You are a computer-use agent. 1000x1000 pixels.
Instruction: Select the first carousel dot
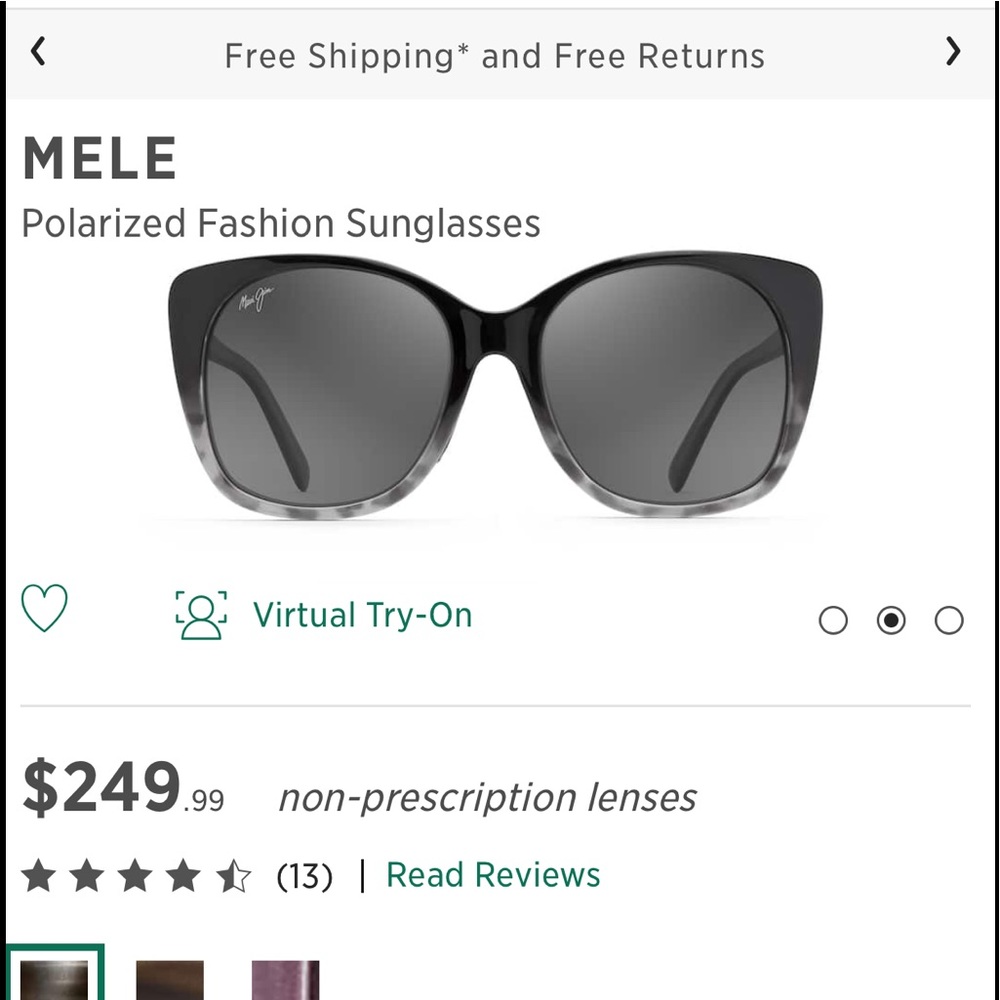pyautogui.click(x=835, y=620)
